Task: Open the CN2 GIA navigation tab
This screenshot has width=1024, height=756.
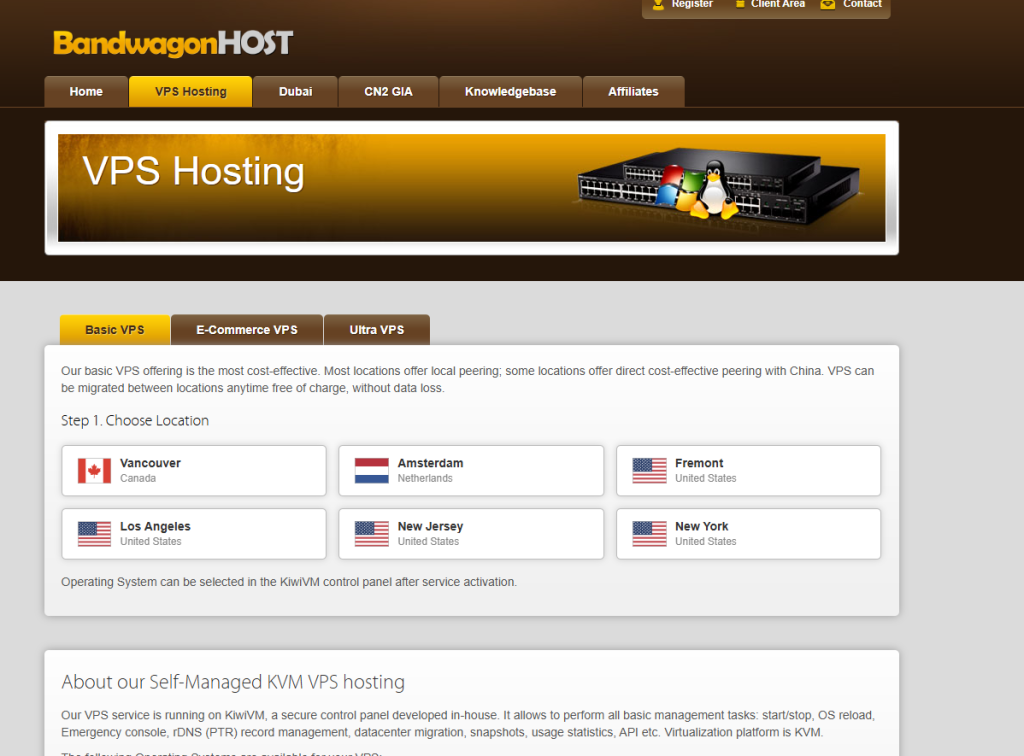Action: [x=388, y=91]
